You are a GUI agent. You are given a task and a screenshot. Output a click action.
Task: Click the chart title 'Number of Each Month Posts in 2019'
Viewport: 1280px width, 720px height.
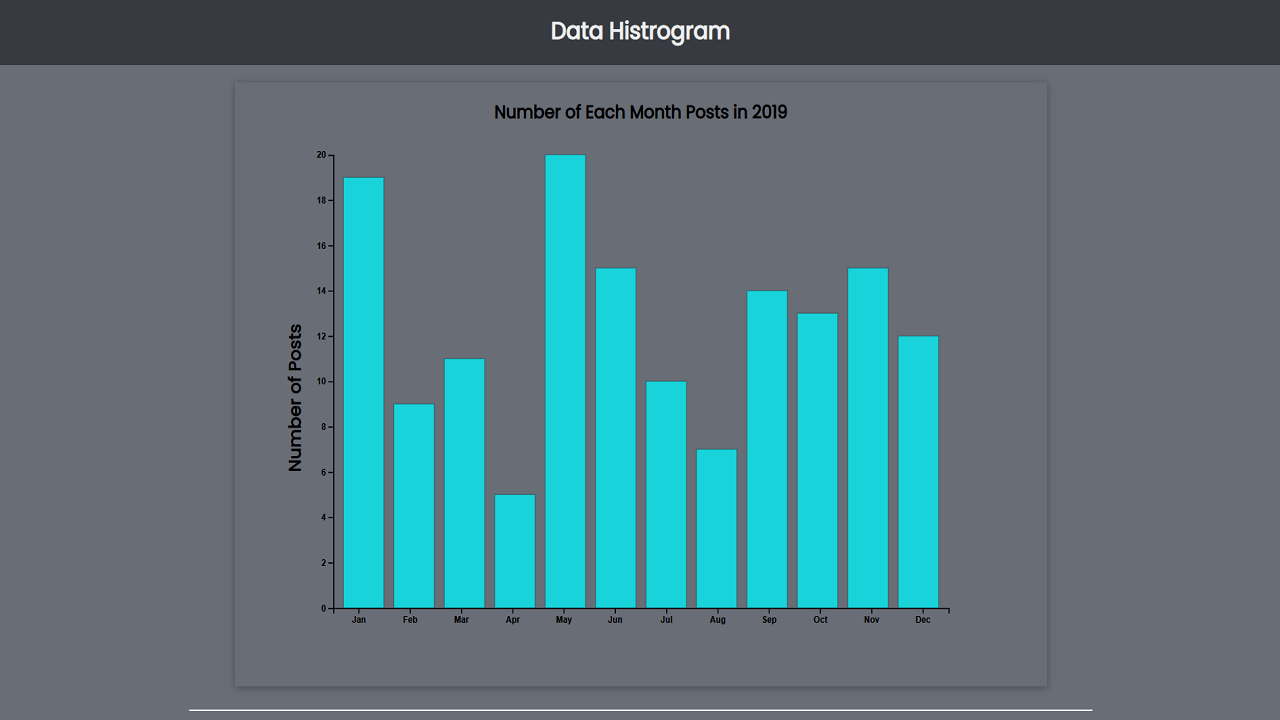click(x=640, y=112)
